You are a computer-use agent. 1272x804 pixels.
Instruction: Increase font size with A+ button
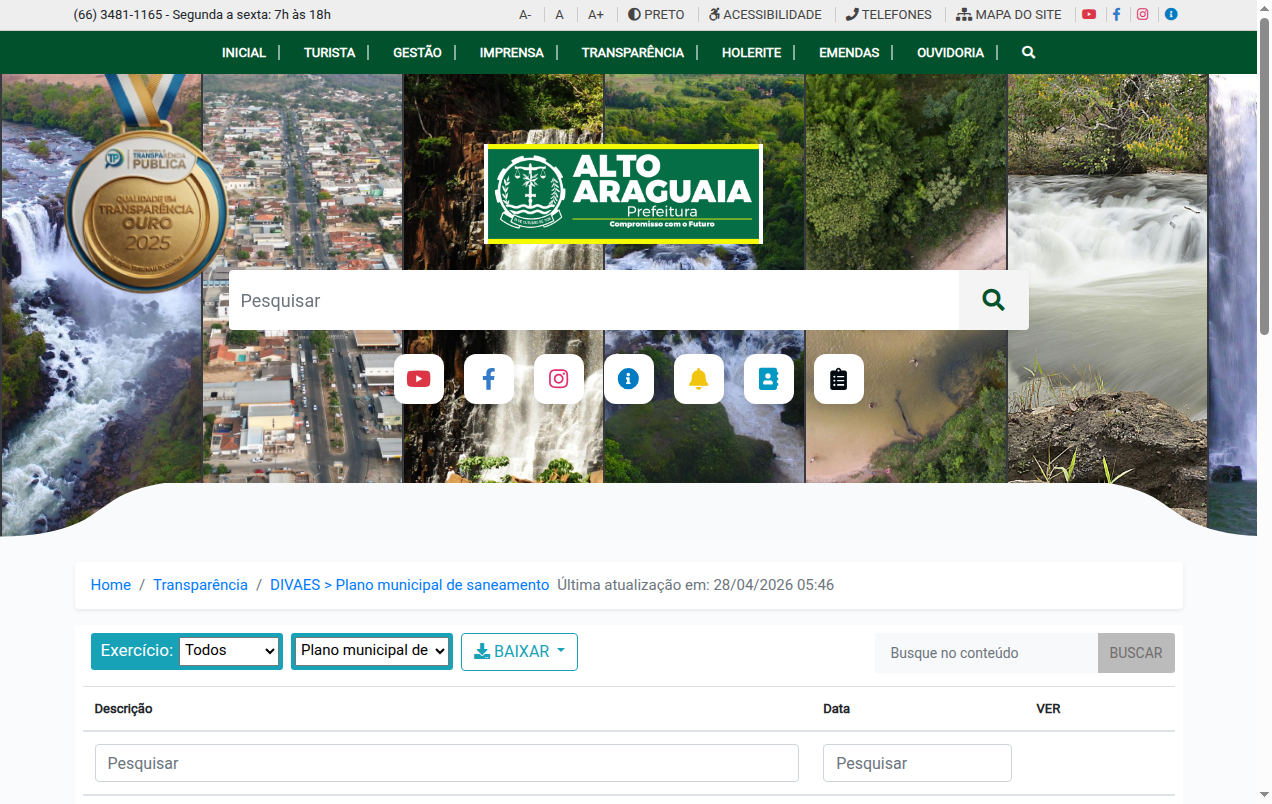(596, 15)
